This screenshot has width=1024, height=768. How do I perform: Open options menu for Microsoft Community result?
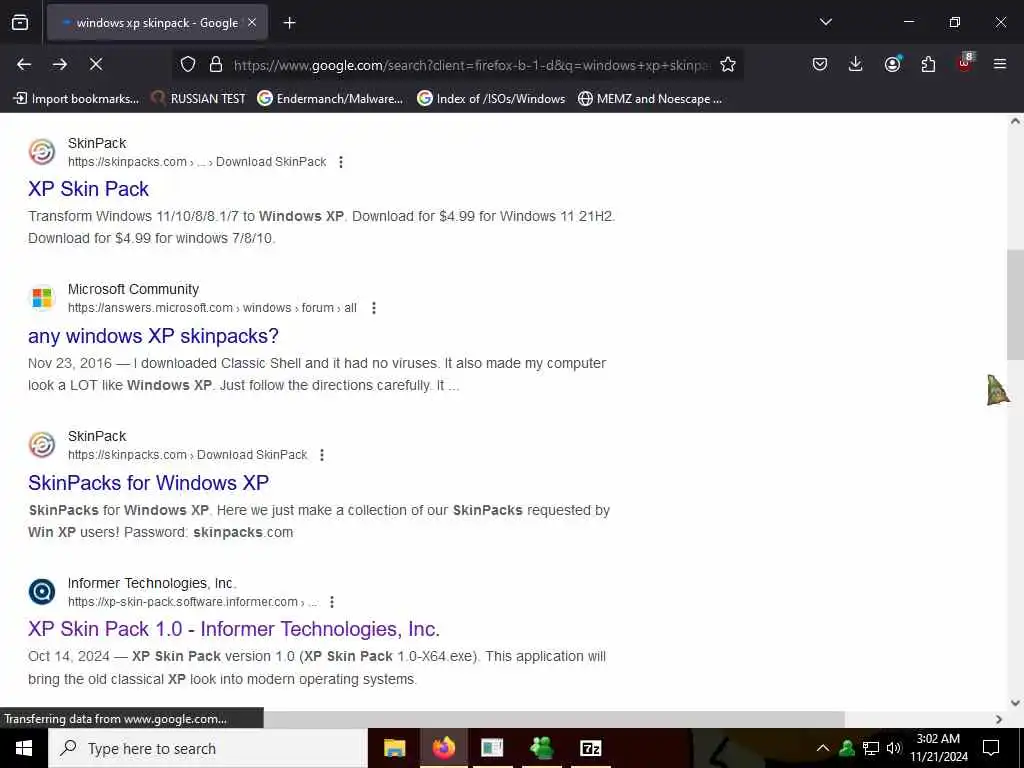point(374,308)
